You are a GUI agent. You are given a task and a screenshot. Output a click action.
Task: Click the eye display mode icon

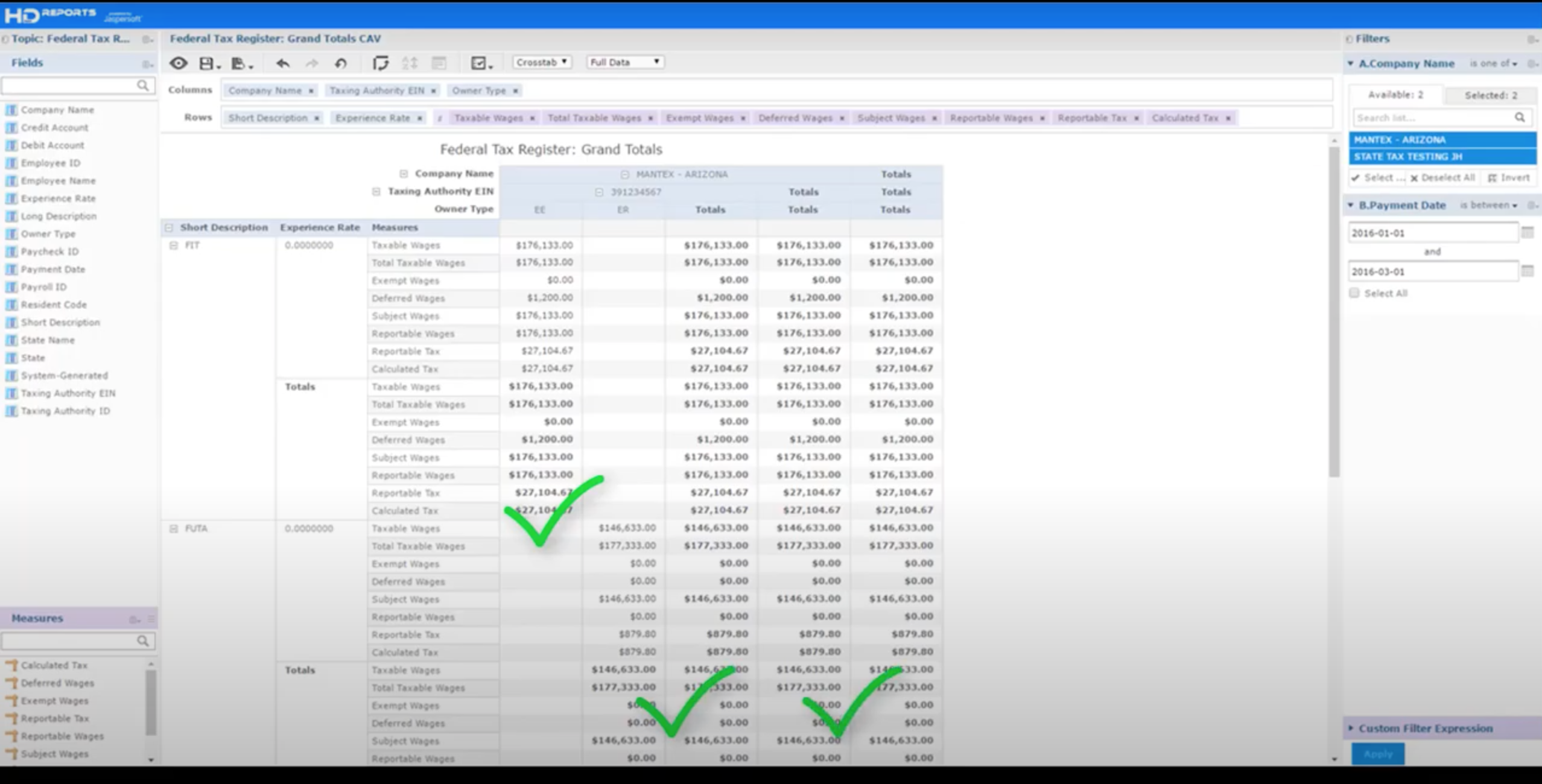[178, 63]
